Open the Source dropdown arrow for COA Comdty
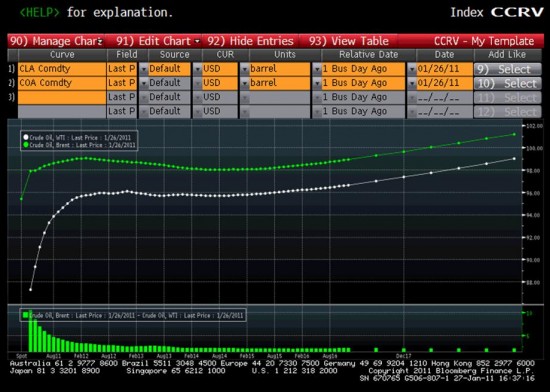Screen dimensions: 550x392 point(143,83)
